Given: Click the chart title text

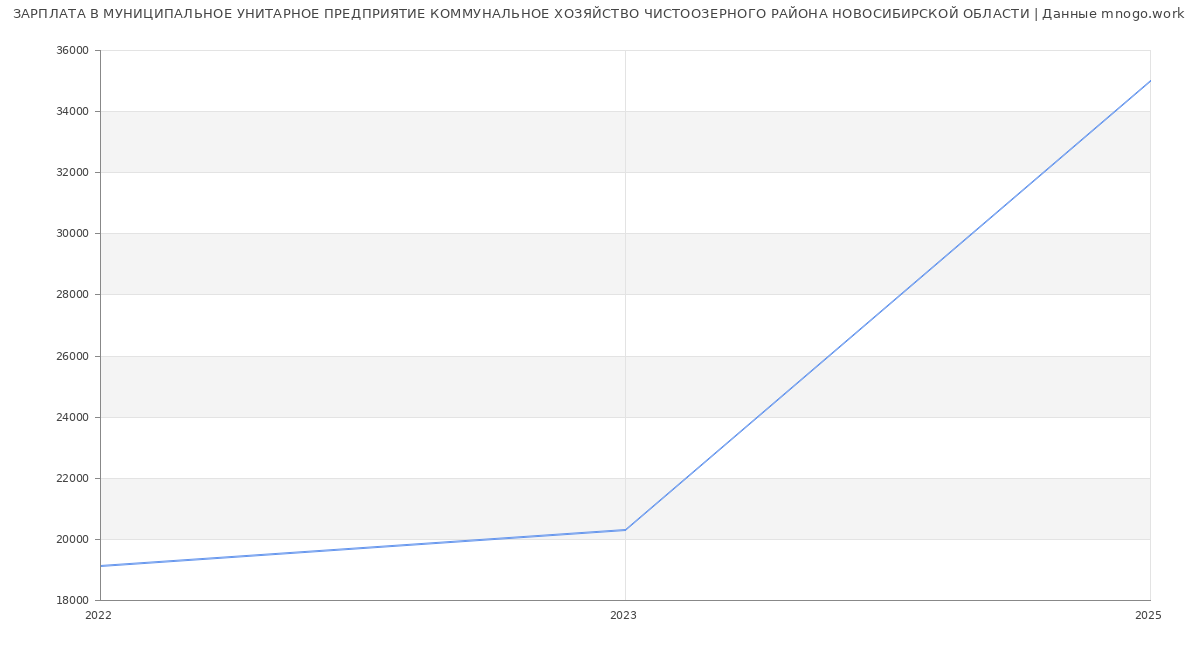Looking at the screenshot, I should [520, 14].
